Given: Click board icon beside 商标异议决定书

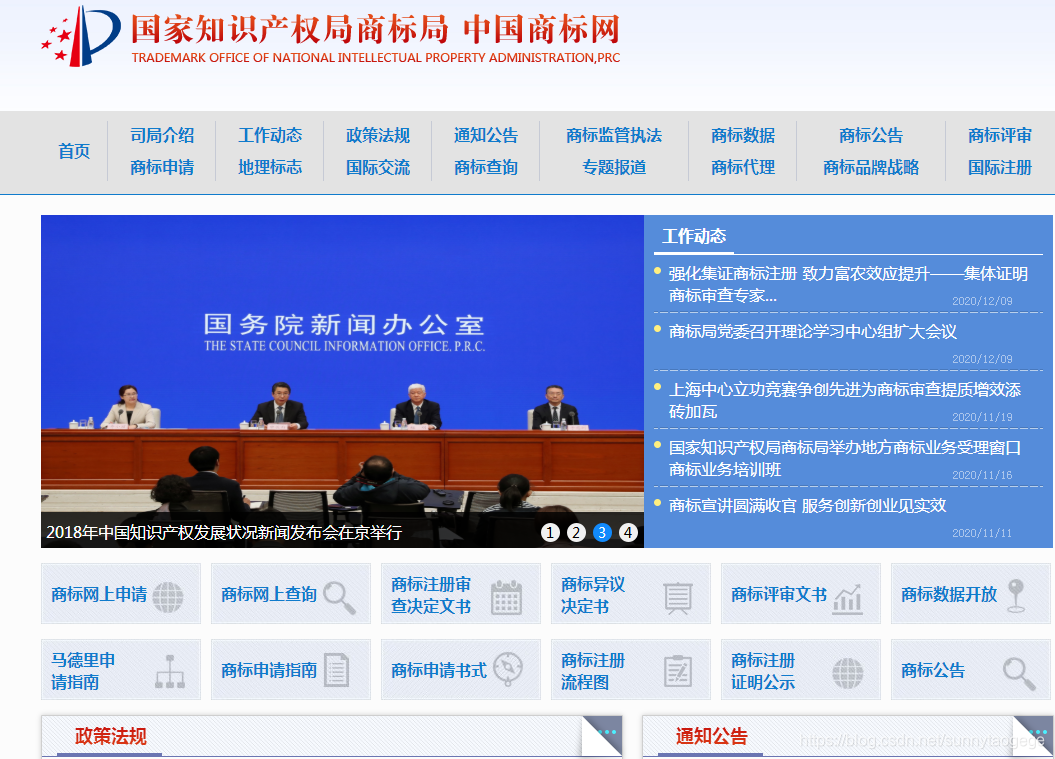Looking at the screenshot, I should 677,598.
